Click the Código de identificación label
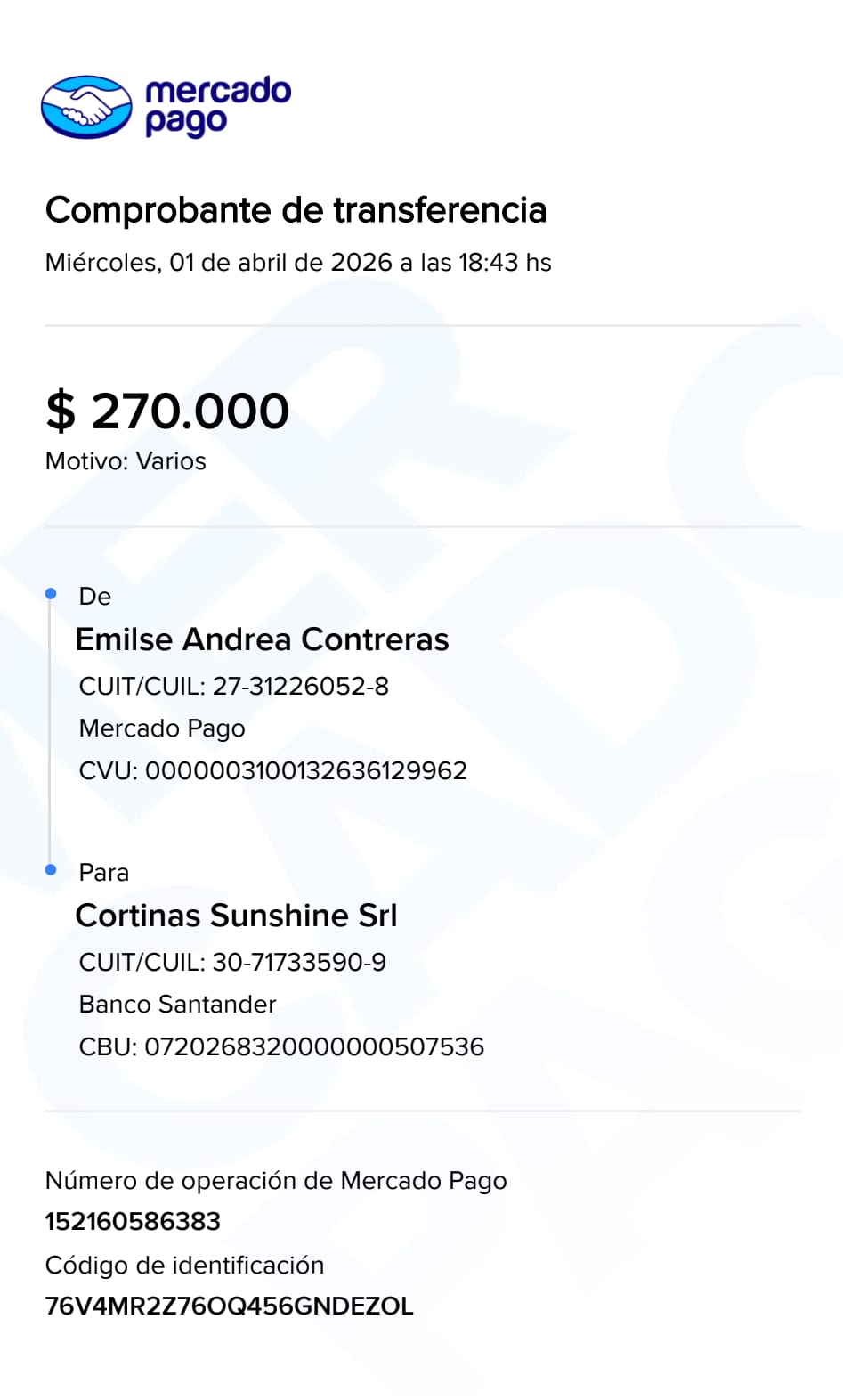 [x=184, y=1266]
